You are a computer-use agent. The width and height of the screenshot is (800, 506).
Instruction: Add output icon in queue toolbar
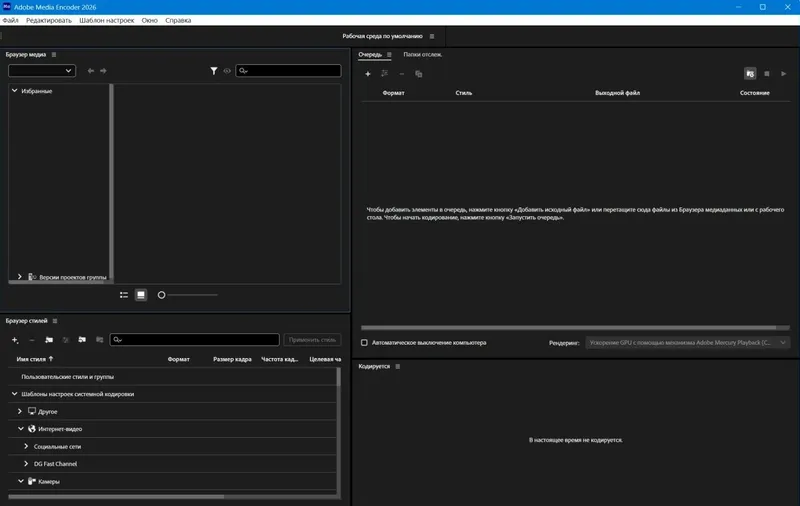click(x=384, y=74)
